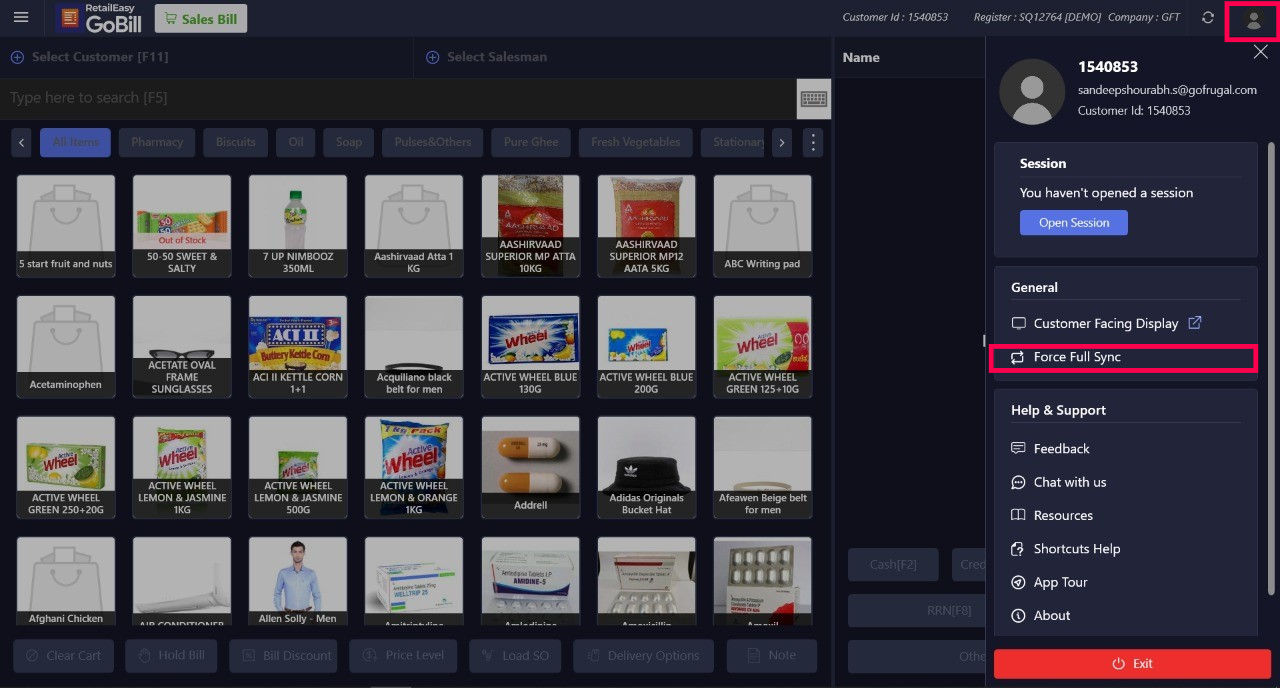Click the Chat with us bubble icon
Image resolution: width=1280 pixels, height=688 pixels.
pyautogui.click(x=1018, y=482)
